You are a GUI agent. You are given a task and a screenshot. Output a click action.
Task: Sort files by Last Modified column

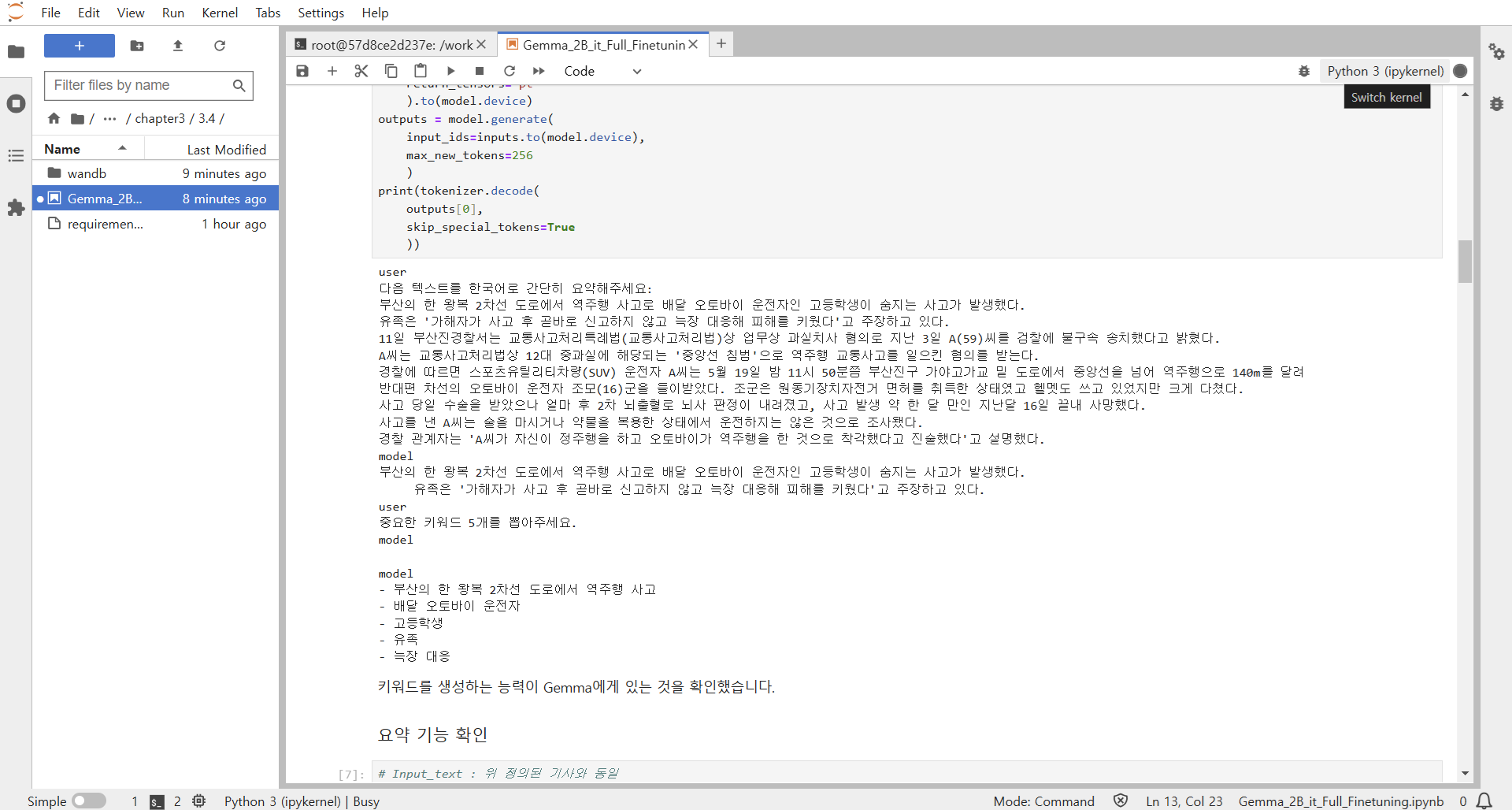tap(213, 149)
